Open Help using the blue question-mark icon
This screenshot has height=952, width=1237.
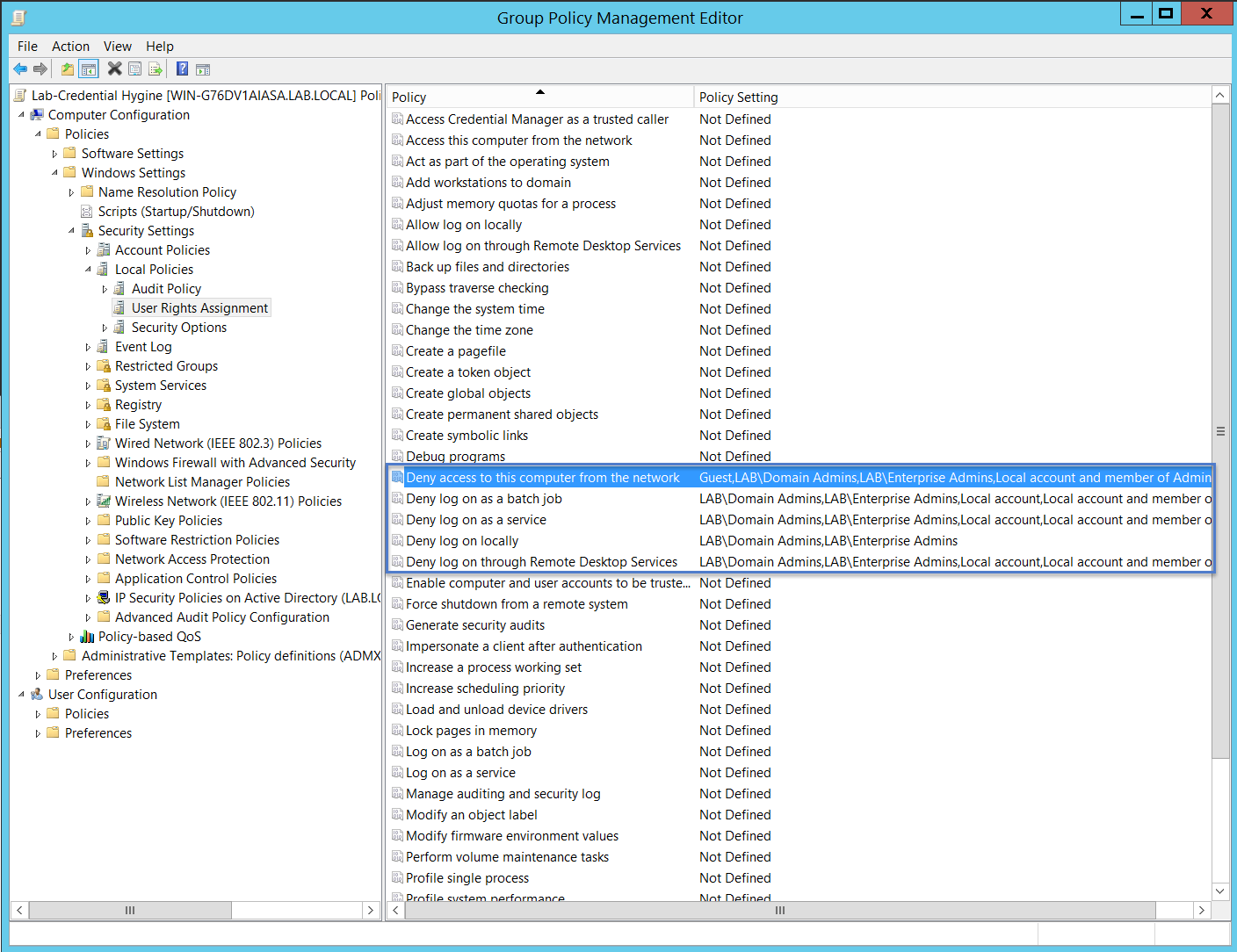point(182,69)
